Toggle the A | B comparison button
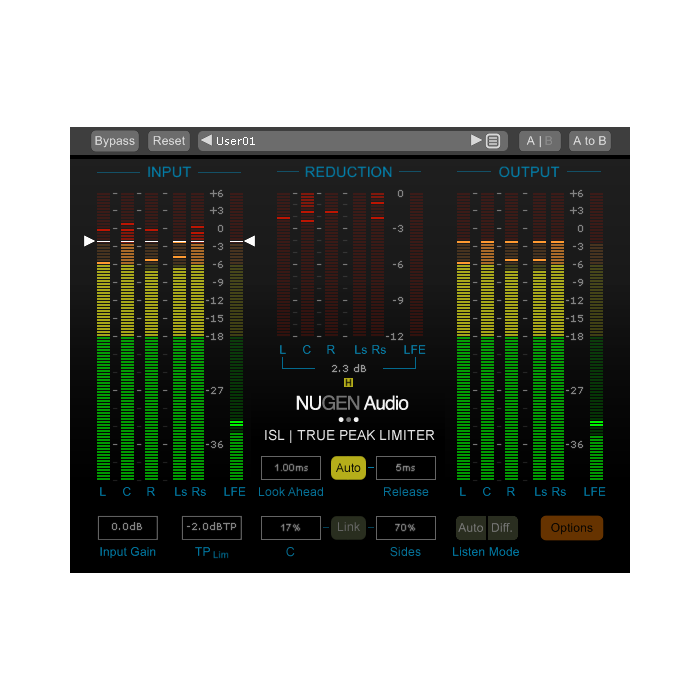Screen dimensions: 700x700 pyautogui.click(x=539, y=141)
